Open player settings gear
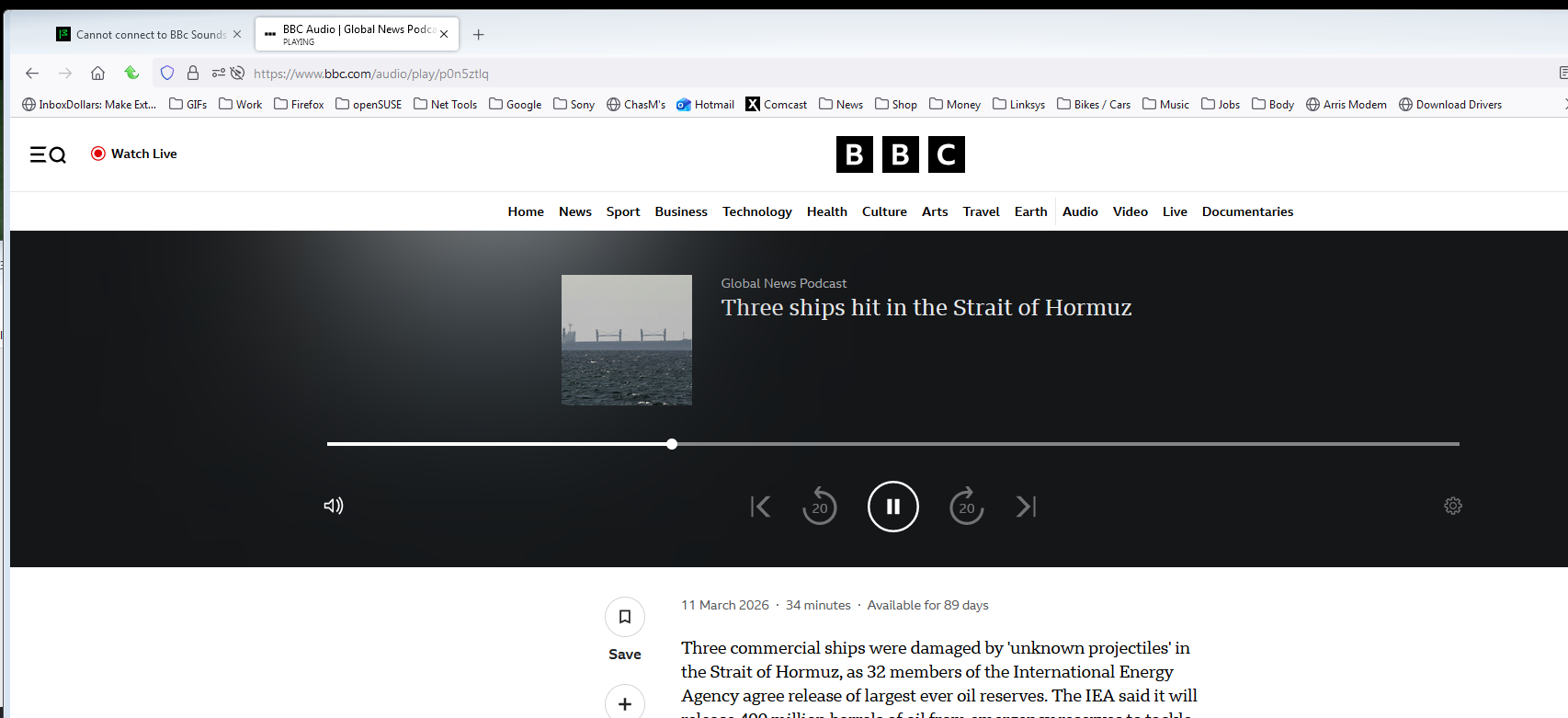This screenshot has width=1568, height=718. [x=1452, y=506]
